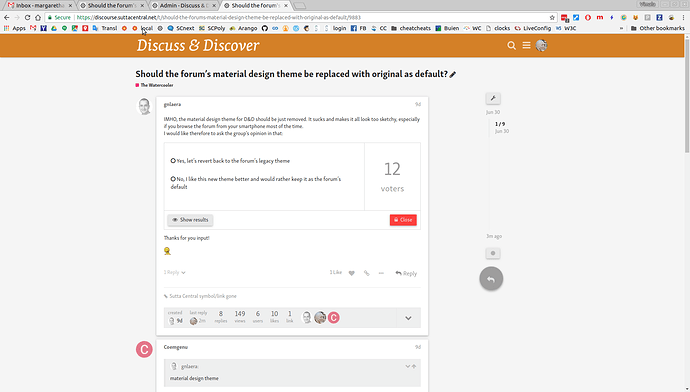The height and width of the screenshot is (392, 690).
Task: Bookmark this page with star icon
Action: [552, 18]
